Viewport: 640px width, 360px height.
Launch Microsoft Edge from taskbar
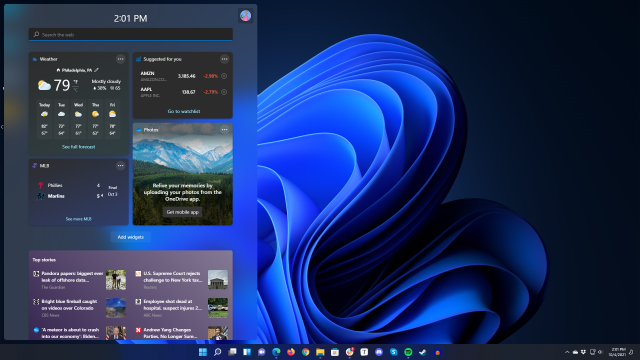(x=276, y=352)
